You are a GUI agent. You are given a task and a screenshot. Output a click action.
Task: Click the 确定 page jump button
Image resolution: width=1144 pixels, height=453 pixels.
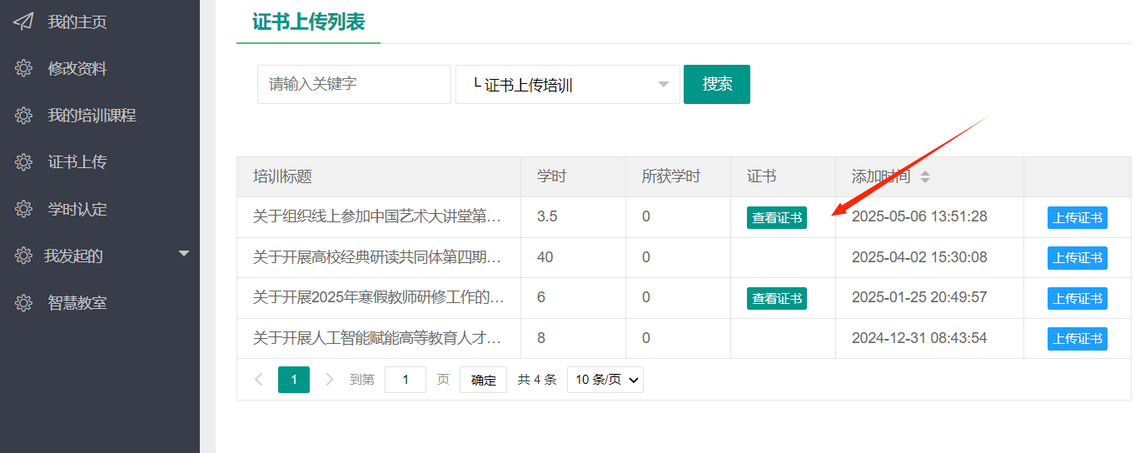tap(483, 380)
